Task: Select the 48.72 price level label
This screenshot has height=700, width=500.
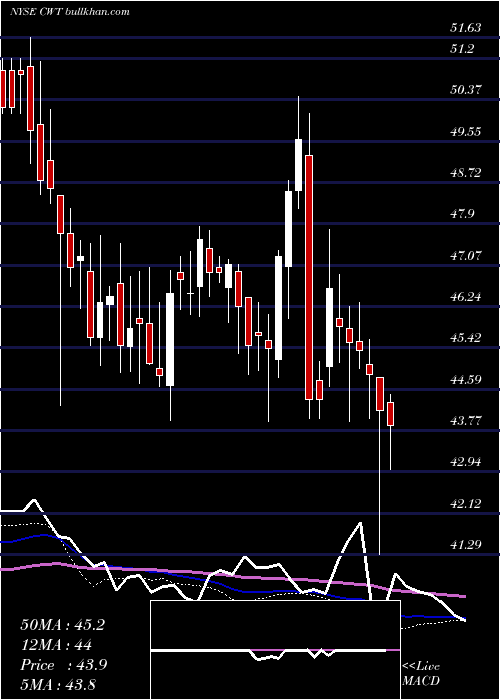Action: click(466, 173)
